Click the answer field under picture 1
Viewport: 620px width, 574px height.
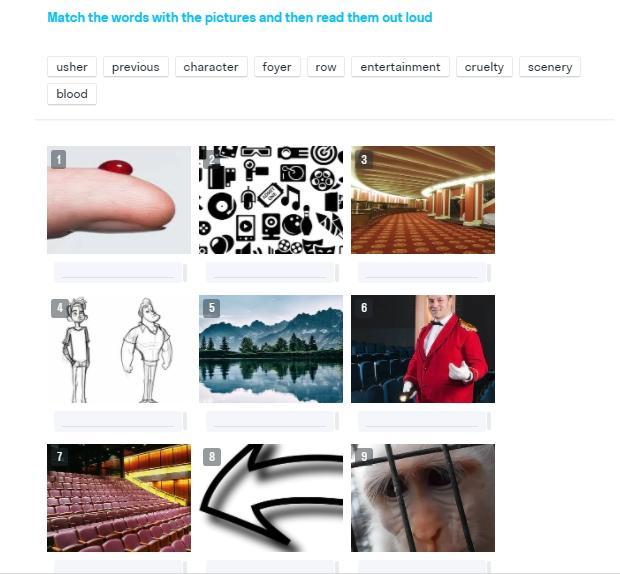click(x=119, y=272)
